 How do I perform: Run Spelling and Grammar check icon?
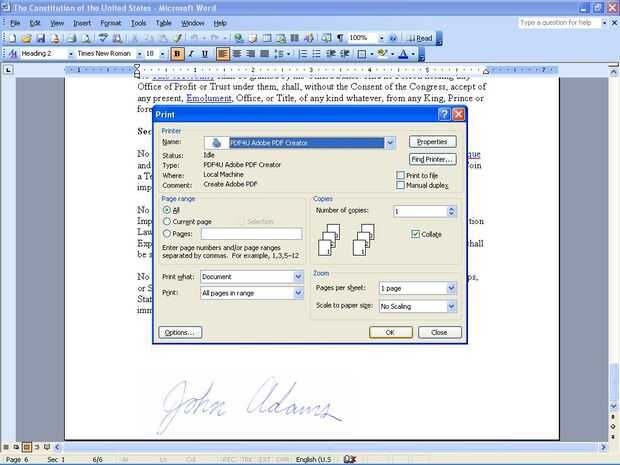click(103, 38)
